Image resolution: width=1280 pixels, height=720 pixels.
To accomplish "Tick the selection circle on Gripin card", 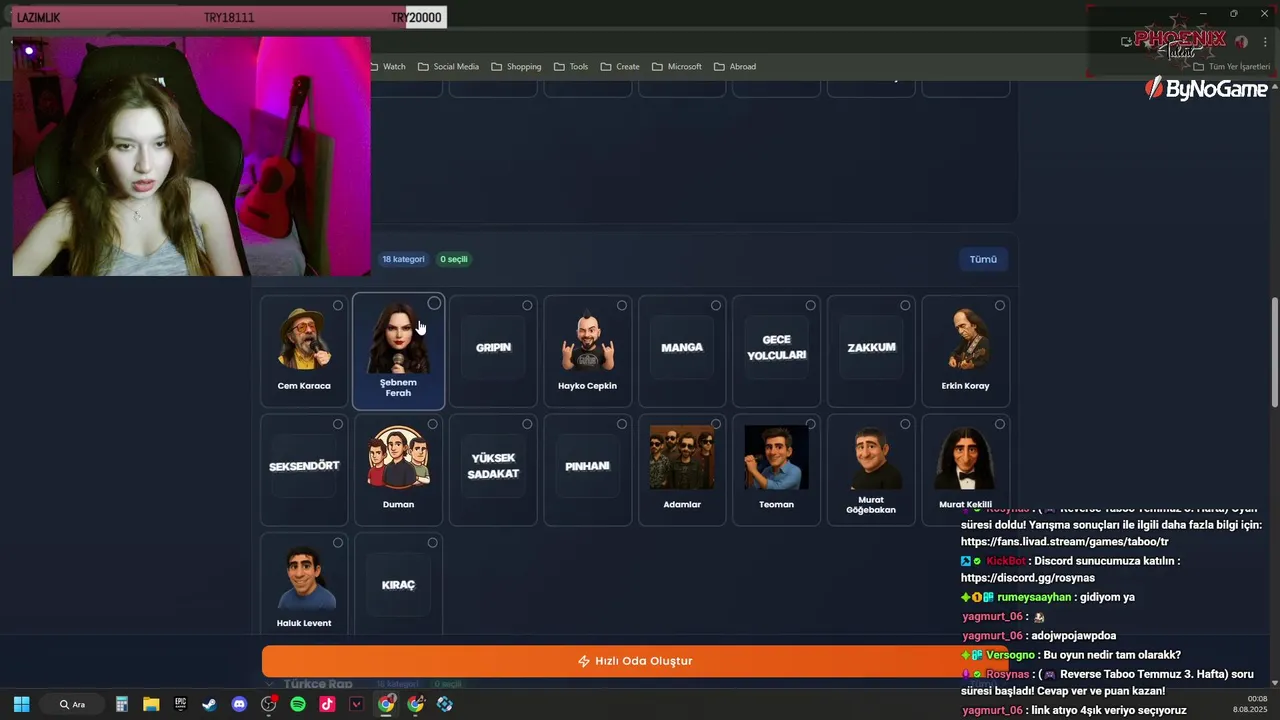I will (x=527, y=305).
